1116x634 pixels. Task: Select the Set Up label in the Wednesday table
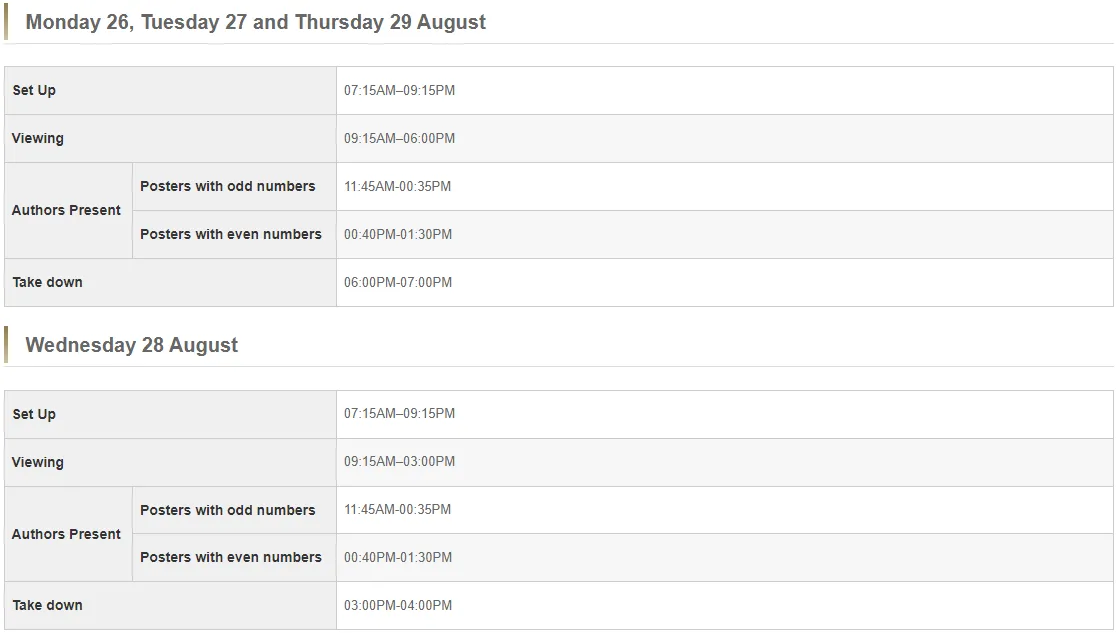coord(34,414)
